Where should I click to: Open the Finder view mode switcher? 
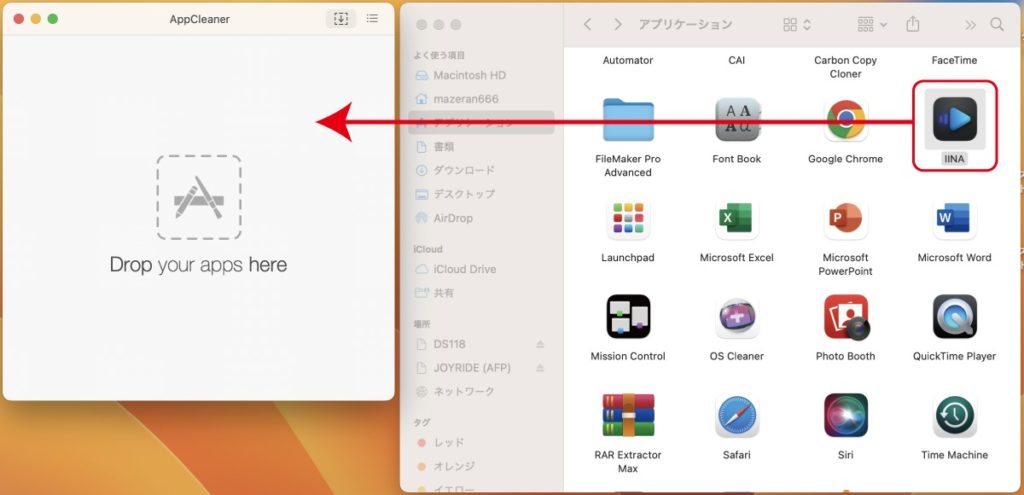pos(797,25)
